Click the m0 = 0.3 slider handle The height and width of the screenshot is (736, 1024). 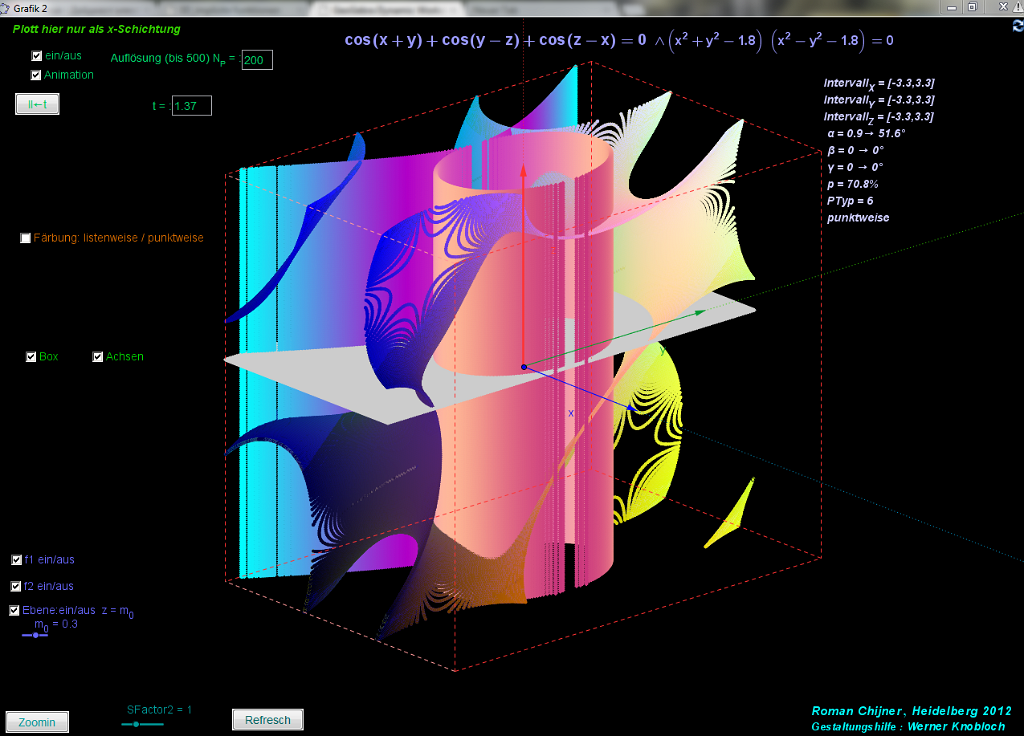pyautogui.click(x=36, y=635)
